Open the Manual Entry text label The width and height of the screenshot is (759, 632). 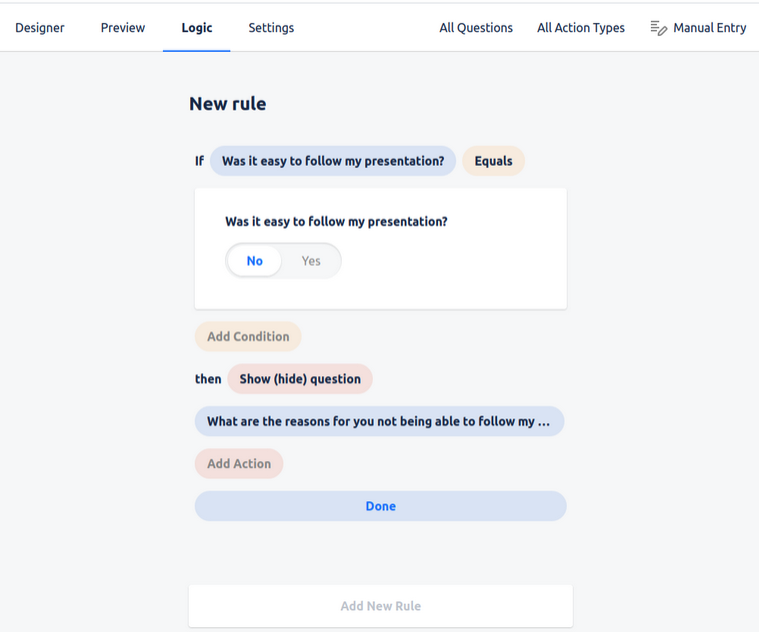tap(709, 28)
